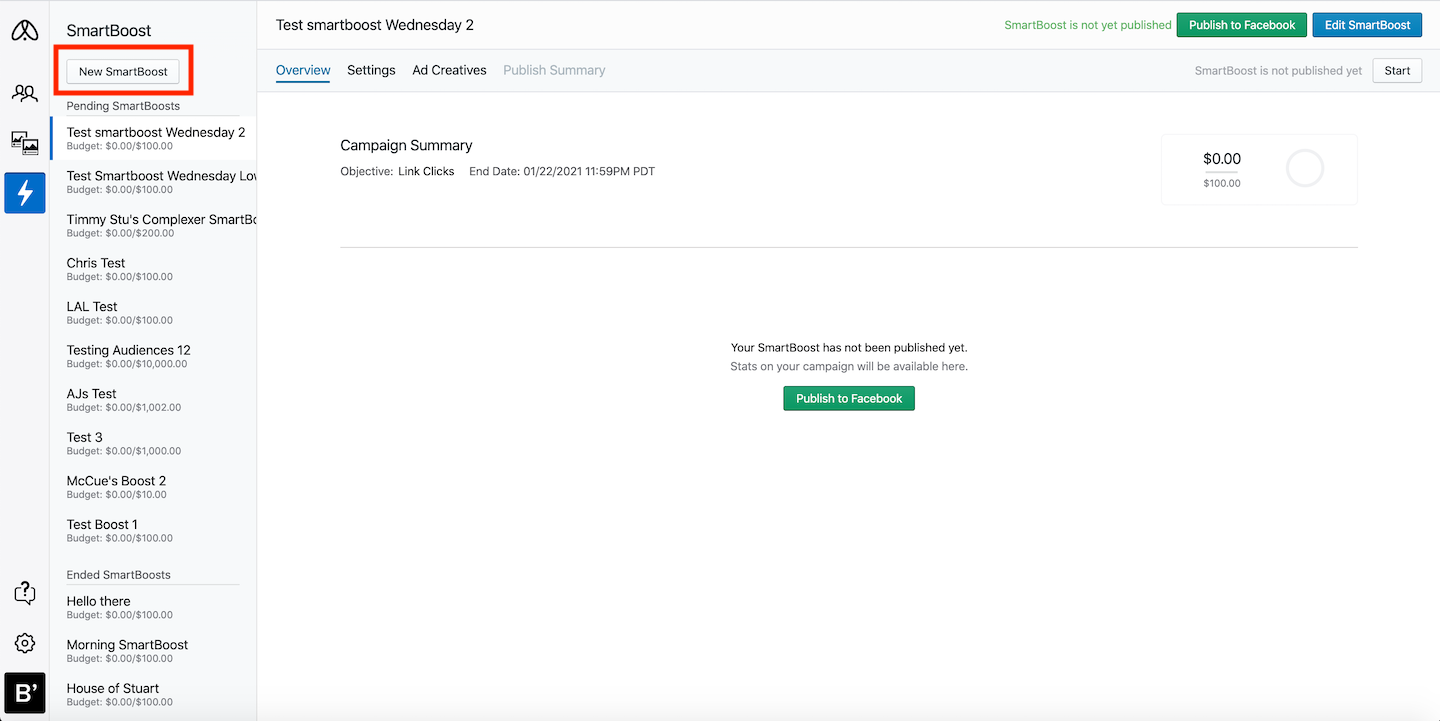The image size is (1440, 721).
Task: Click the New SmartBoost button
Action: [123, 72]
